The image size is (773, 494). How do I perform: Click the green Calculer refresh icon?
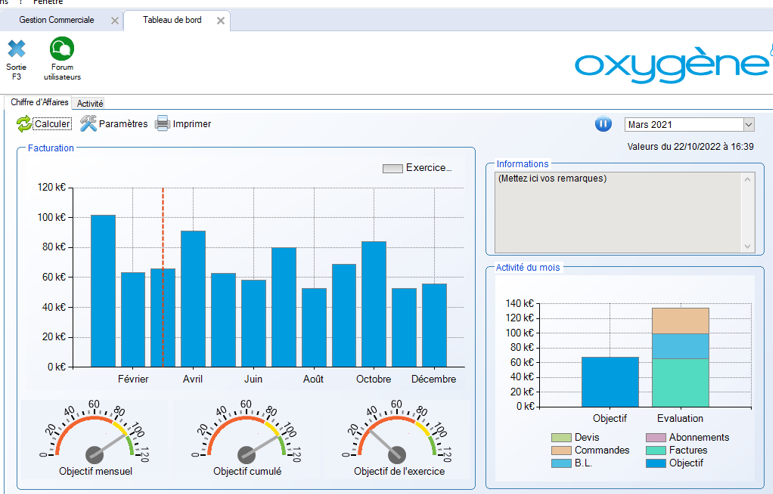click(24, 124)
